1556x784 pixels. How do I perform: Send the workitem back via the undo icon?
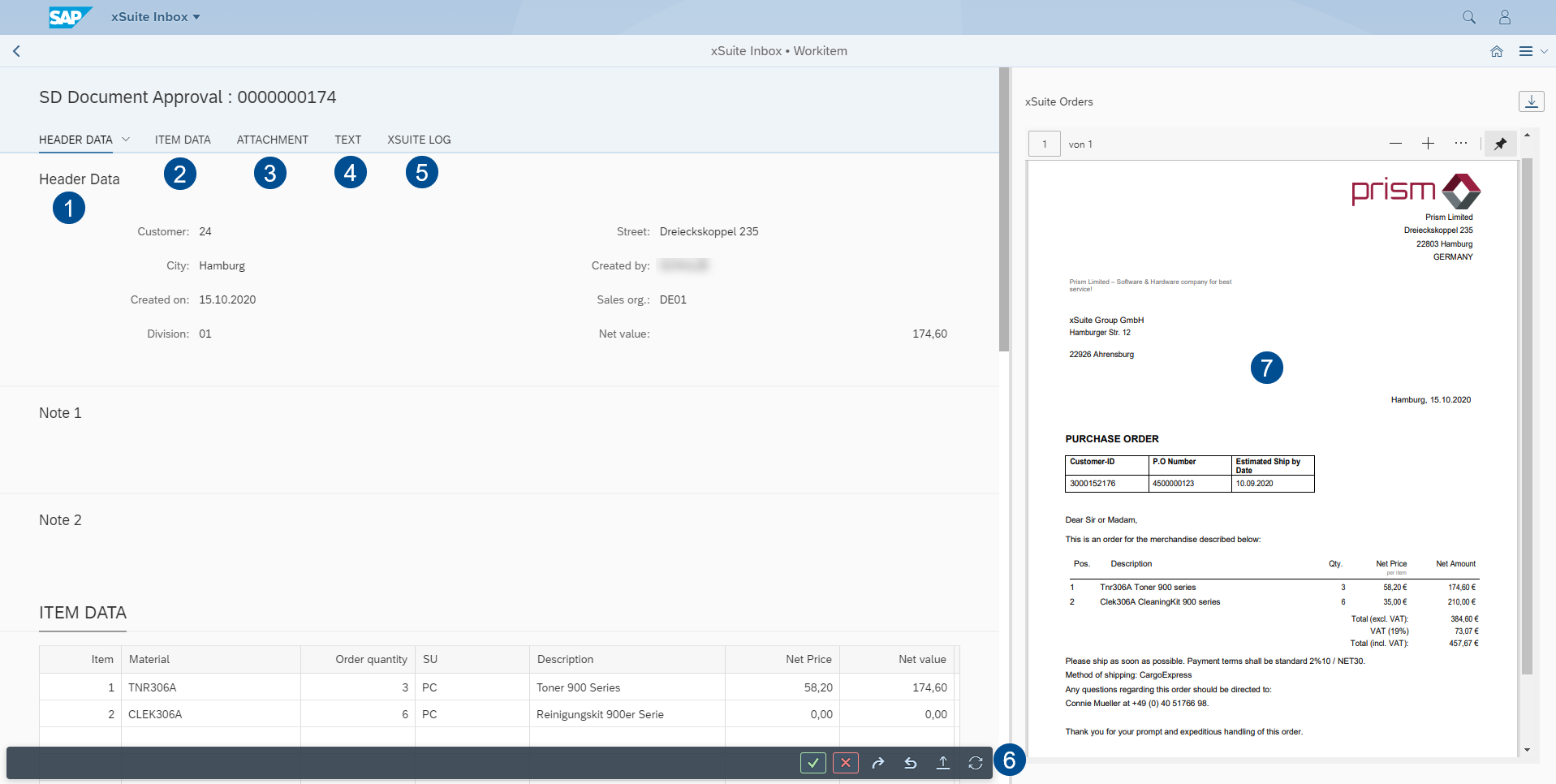point(910,763)
